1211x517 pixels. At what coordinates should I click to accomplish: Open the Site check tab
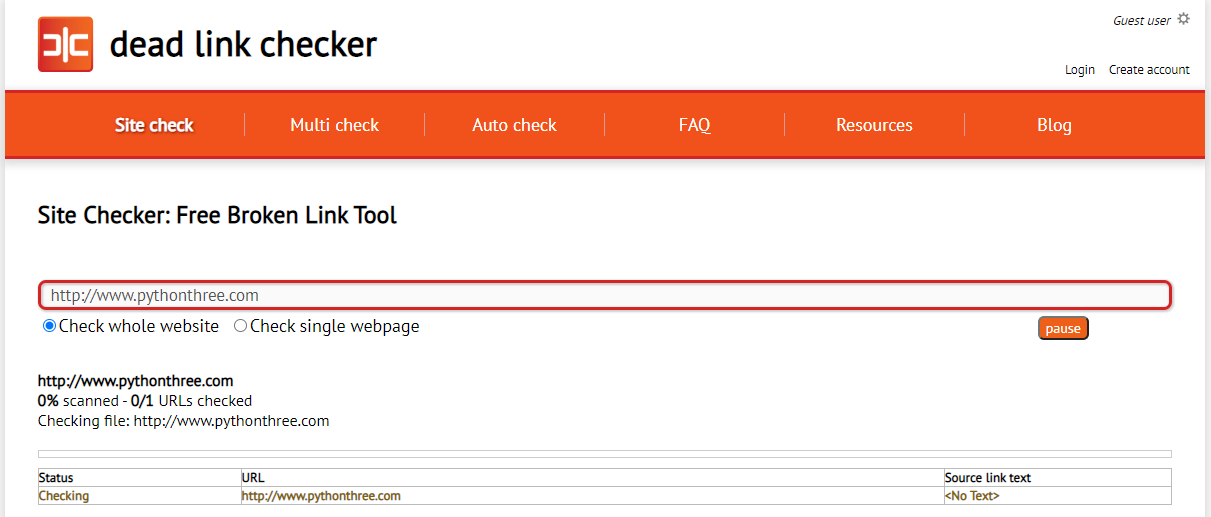(154, 125)
